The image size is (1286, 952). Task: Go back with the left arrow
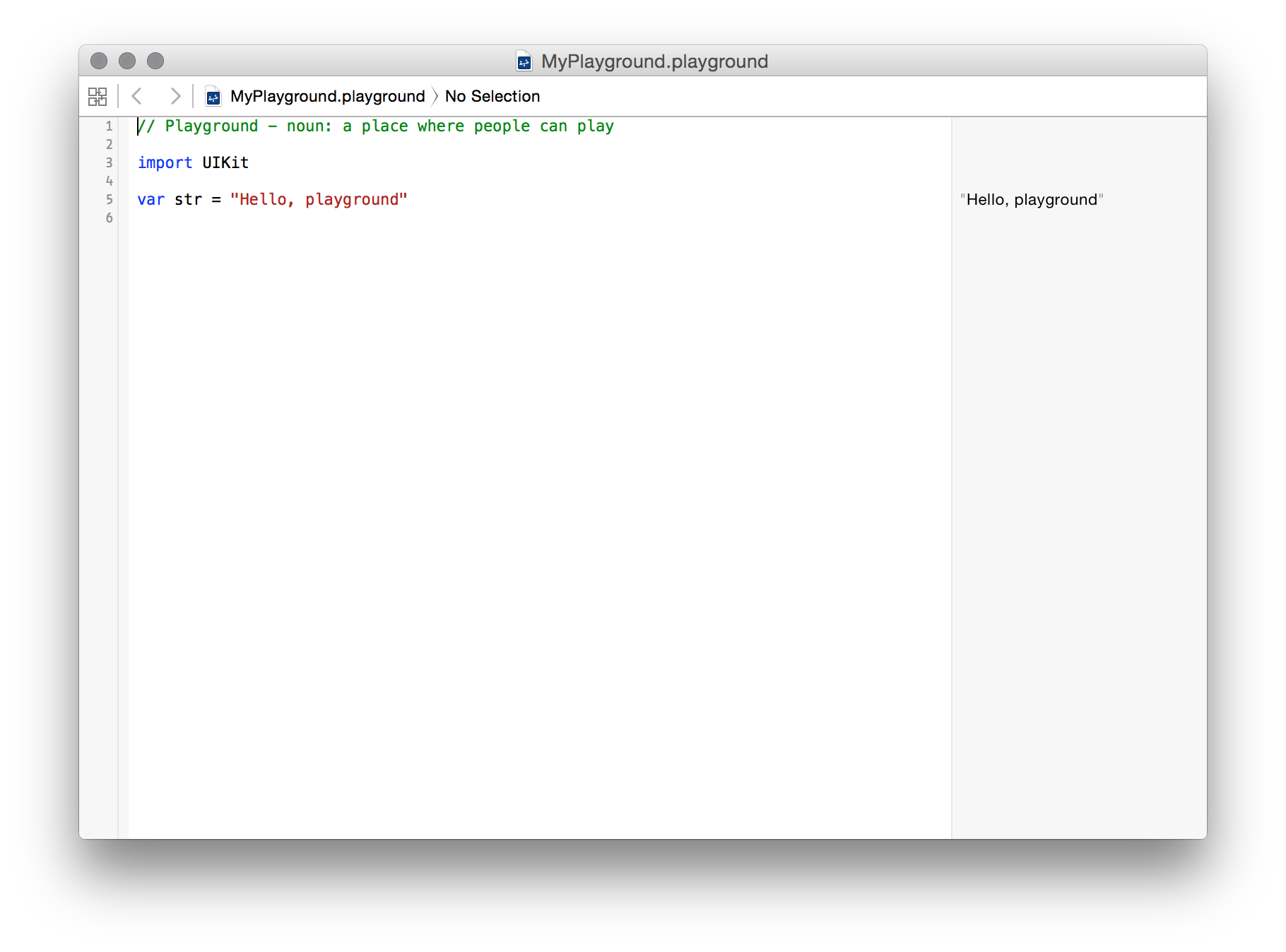(x=137, y=96)
